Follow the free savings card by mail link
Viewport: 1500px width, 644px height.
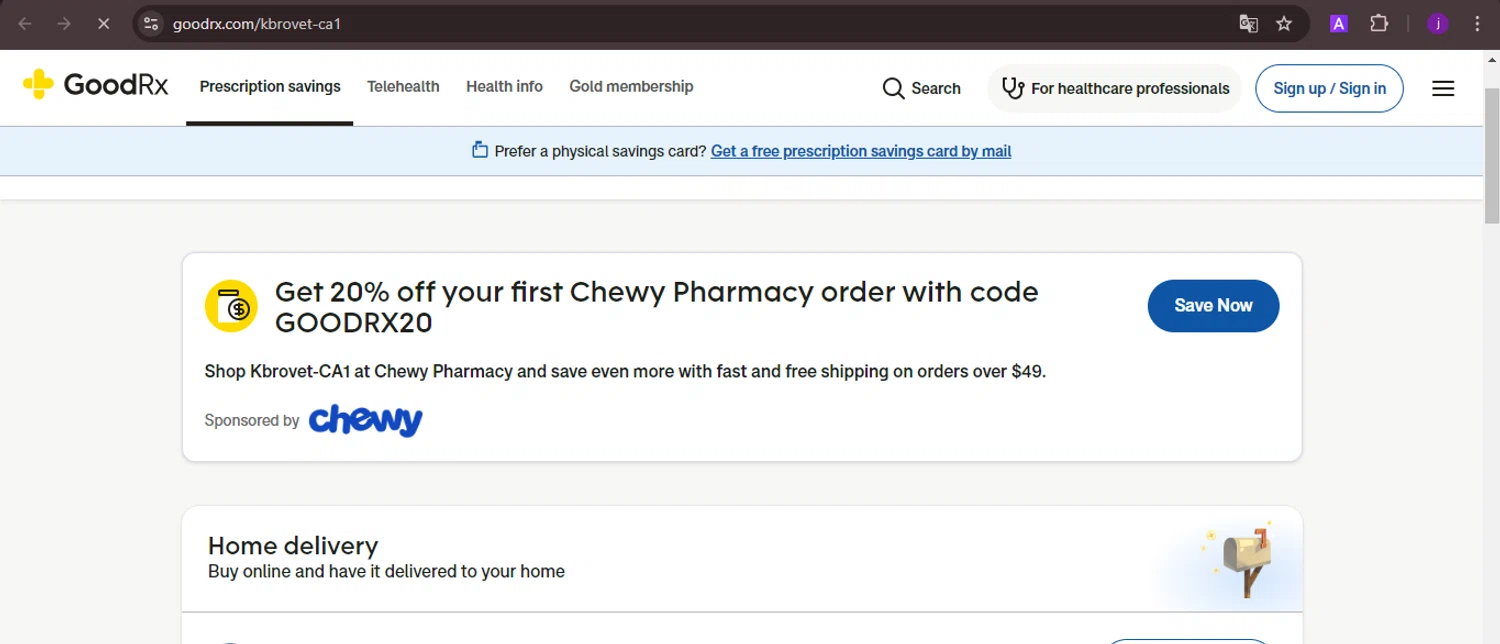(x=860, y=152)
